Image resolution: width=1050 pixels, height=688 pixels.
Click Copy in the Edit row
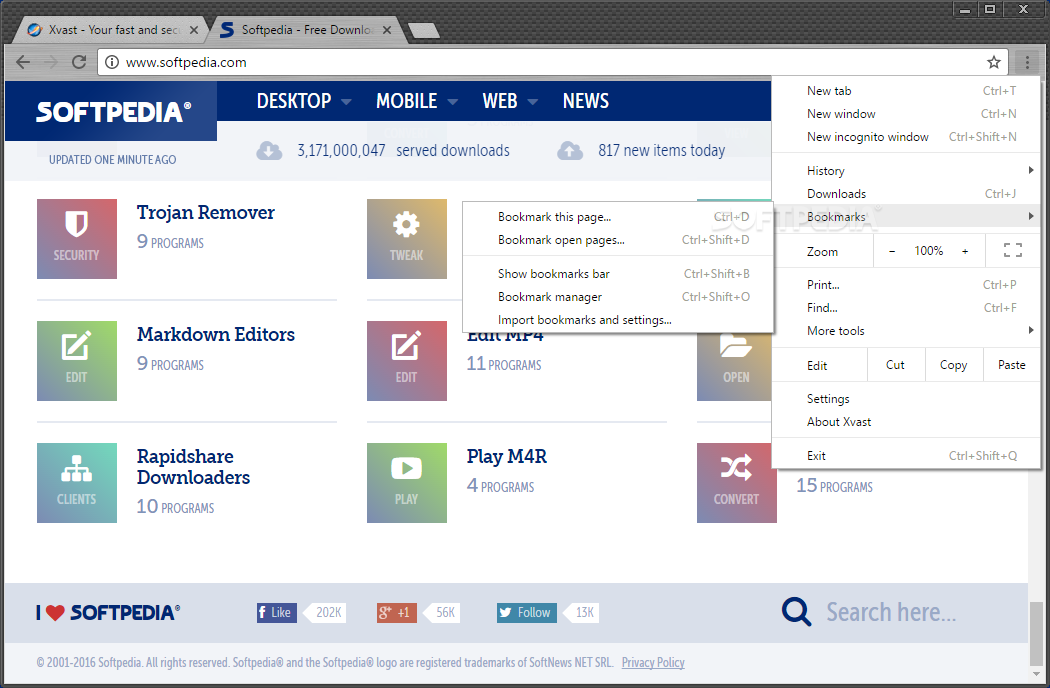point(954,365)
